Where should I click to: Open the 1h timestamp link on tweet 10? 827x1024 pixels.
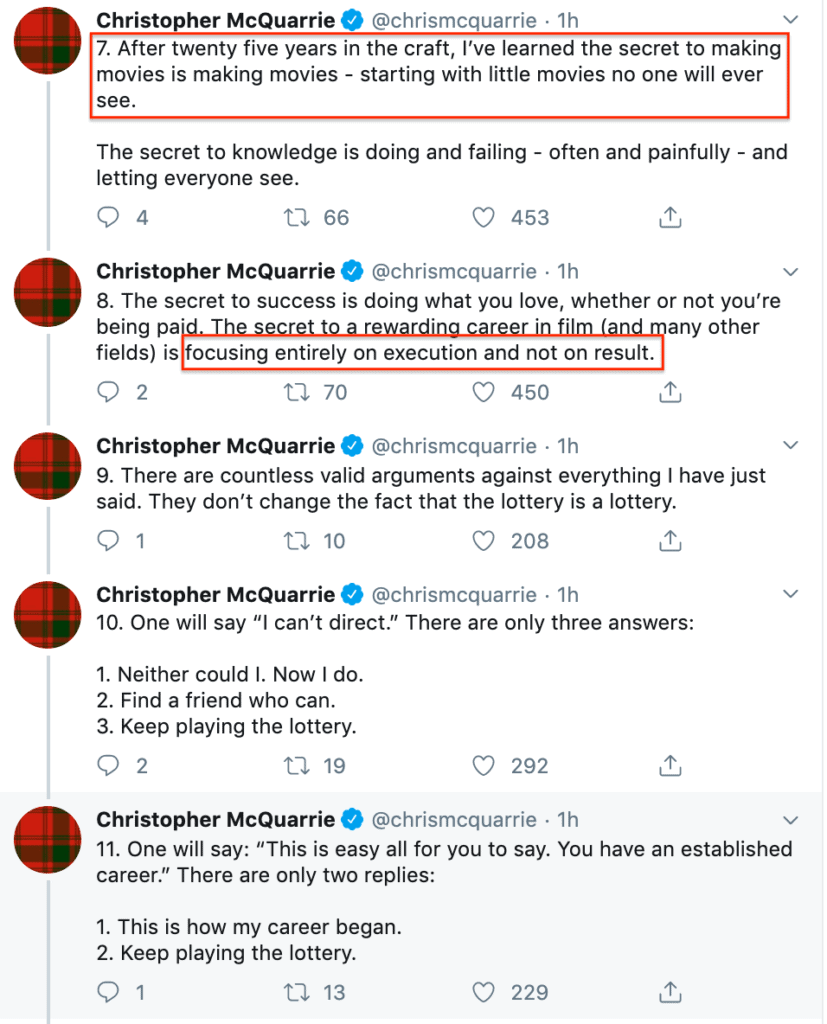tap(566, 594)
